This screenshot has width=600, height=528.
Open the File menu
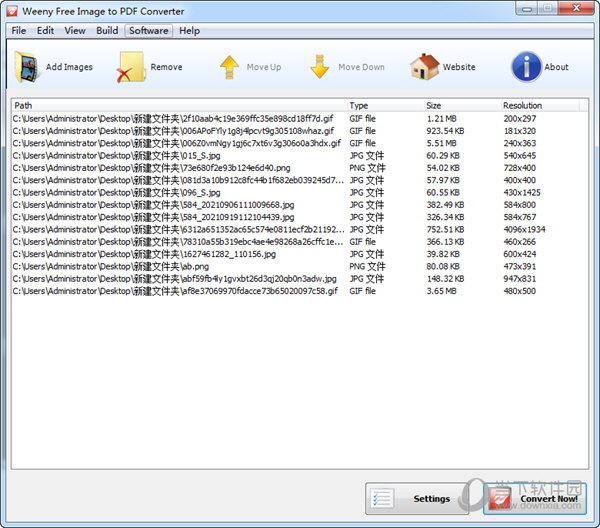coord(19,31)
